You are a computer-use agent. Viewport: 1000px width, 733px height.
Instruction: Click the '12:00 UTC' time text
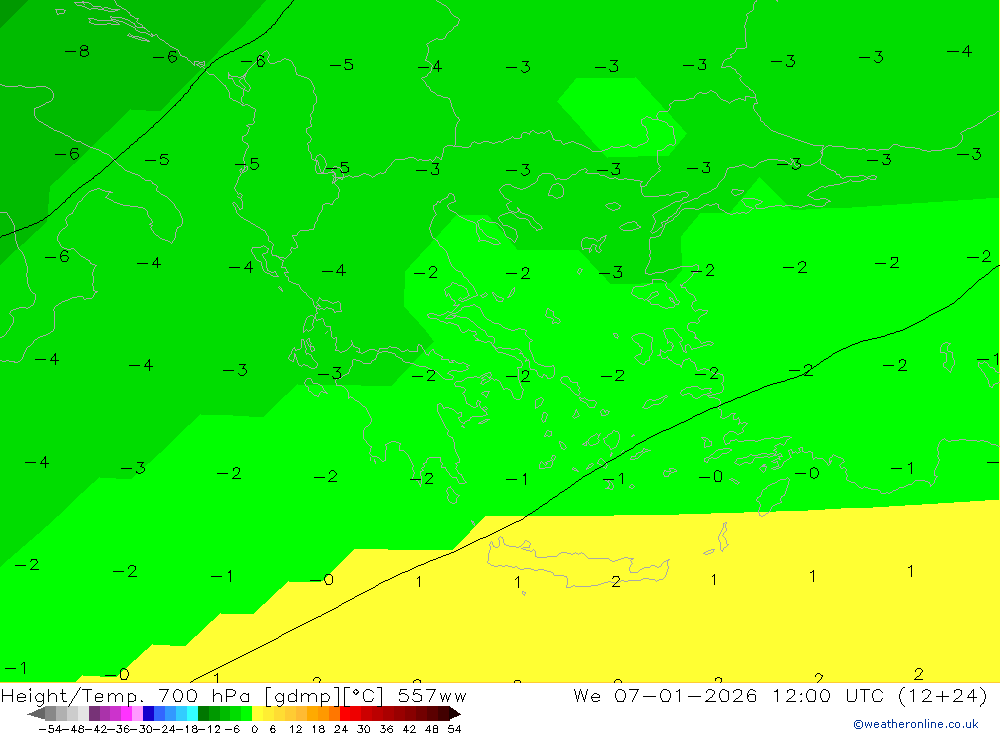coord(831,695)
